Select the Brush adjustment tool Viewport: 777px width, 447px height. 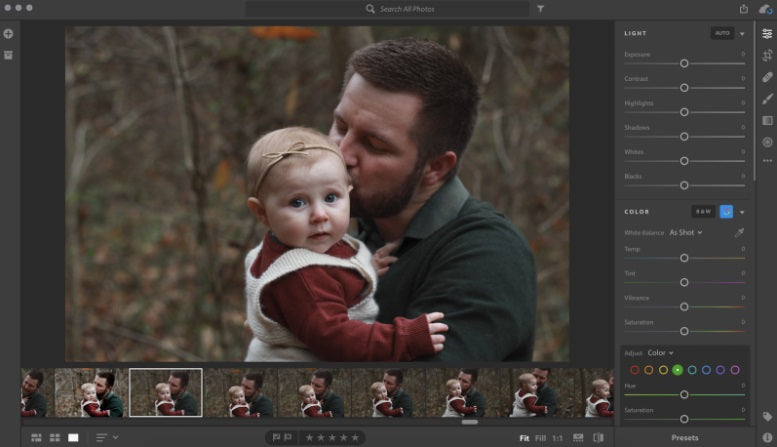(x=767, y=99)
